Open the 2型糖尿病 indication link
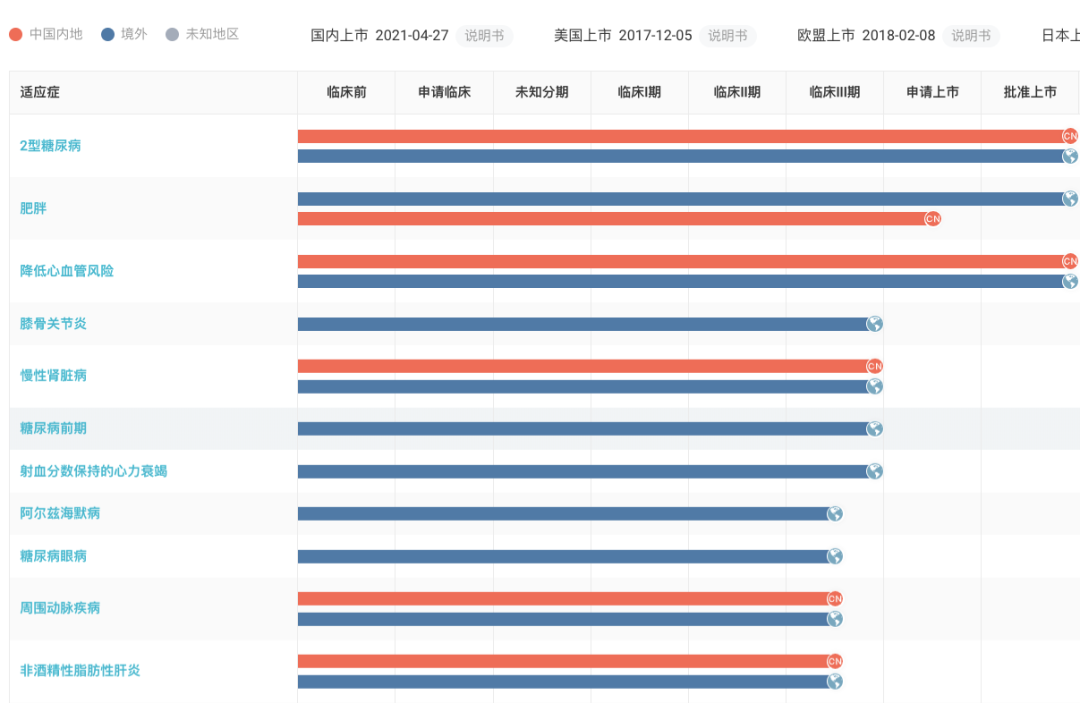1080x703 pixels. click(x=50, y=146)
